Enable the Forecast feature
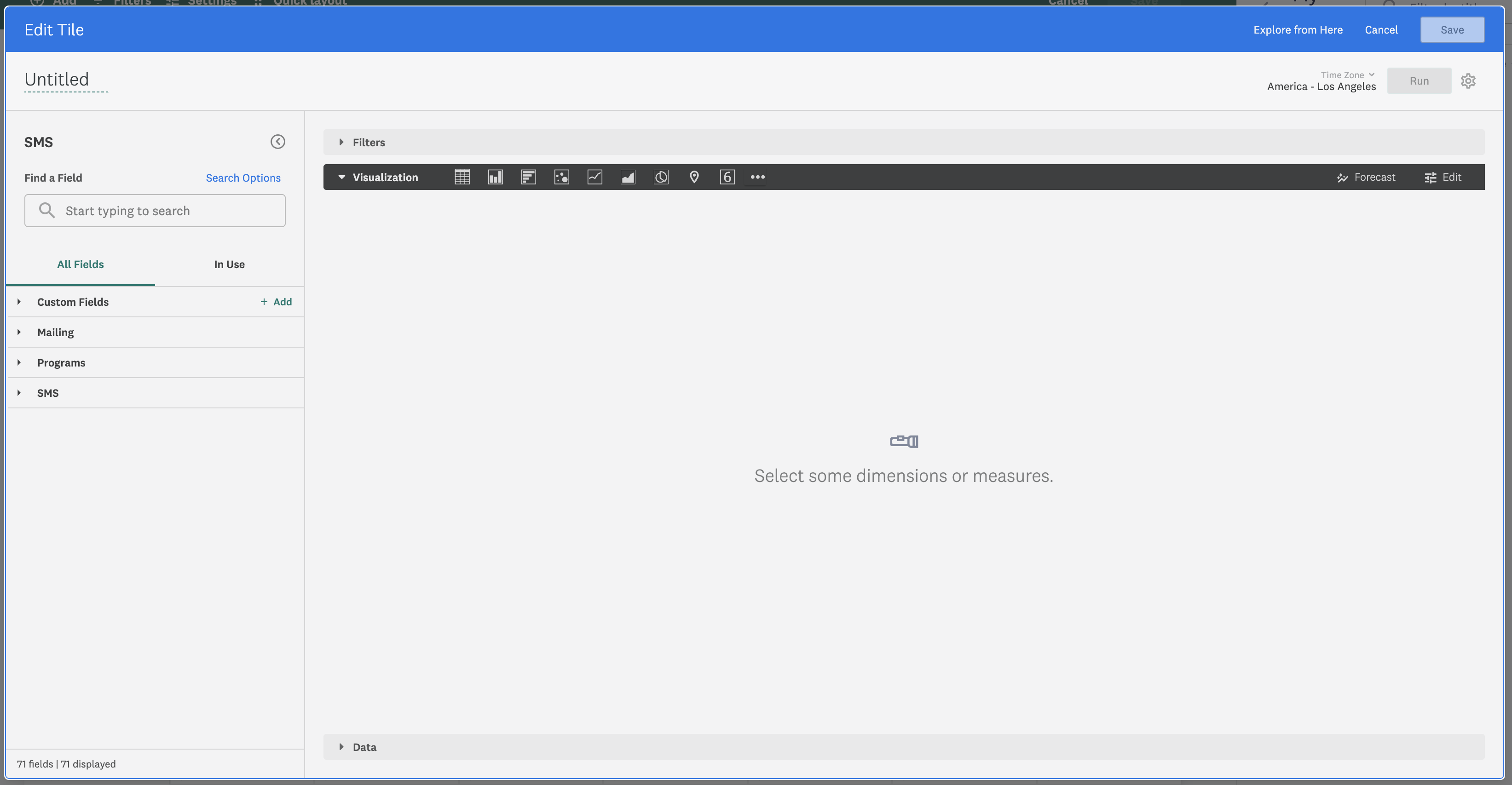 (x=1367, y=177)
